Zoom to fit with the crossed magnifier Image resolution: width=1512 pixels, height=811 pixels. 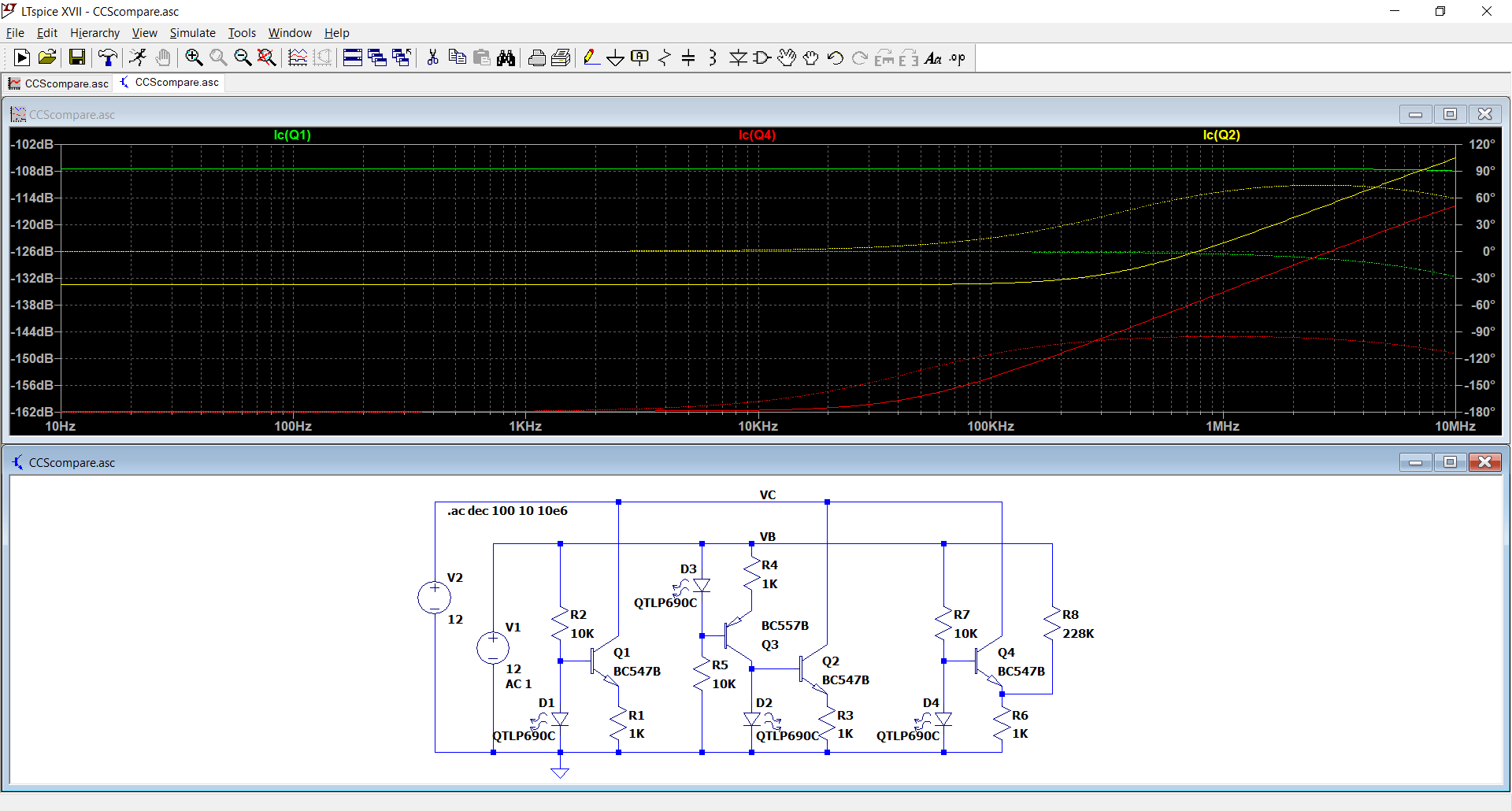[x=267, y=57]
